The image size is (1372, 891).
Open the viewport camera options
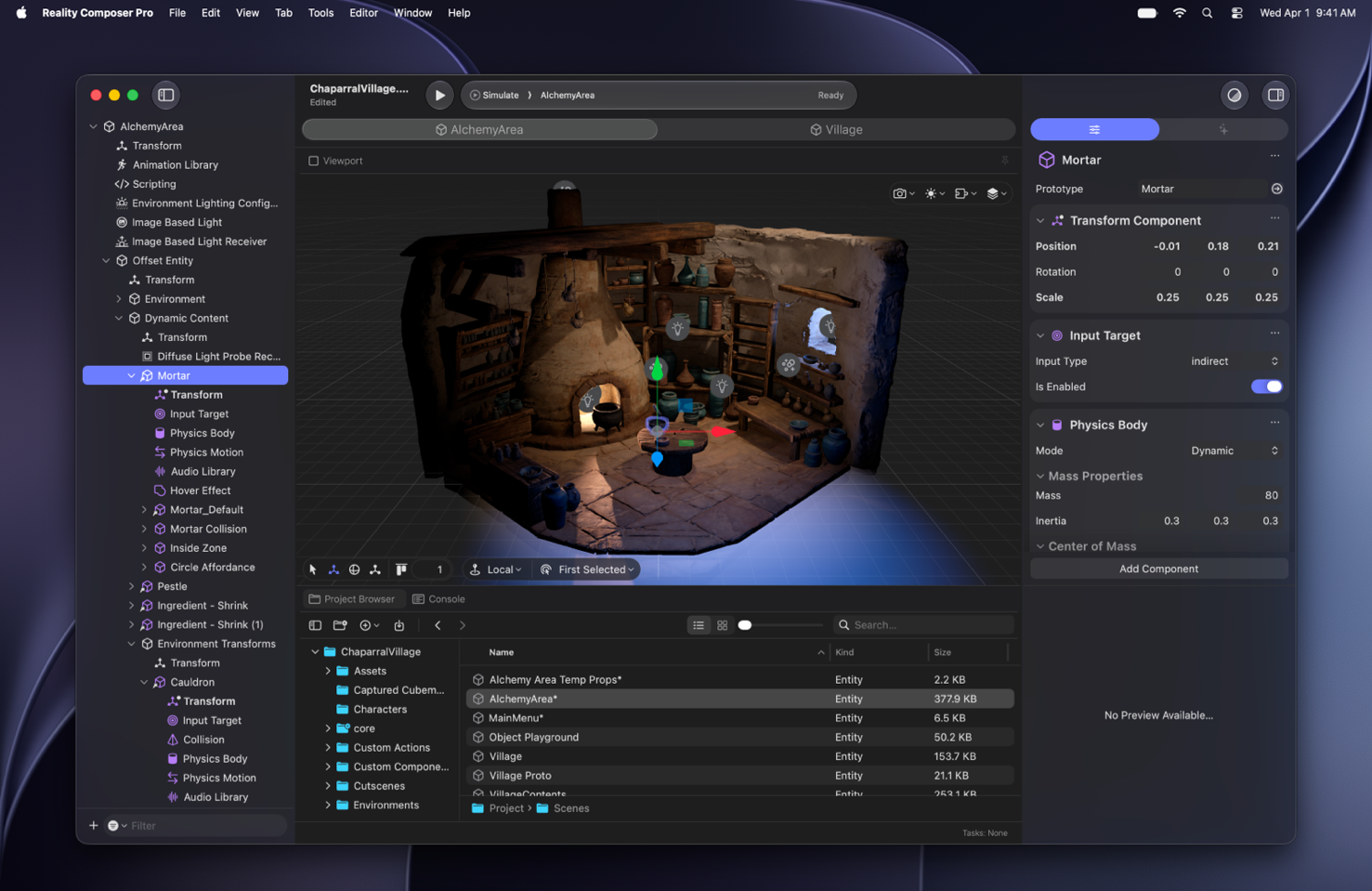pyautogui.click(x=903, y=193)
